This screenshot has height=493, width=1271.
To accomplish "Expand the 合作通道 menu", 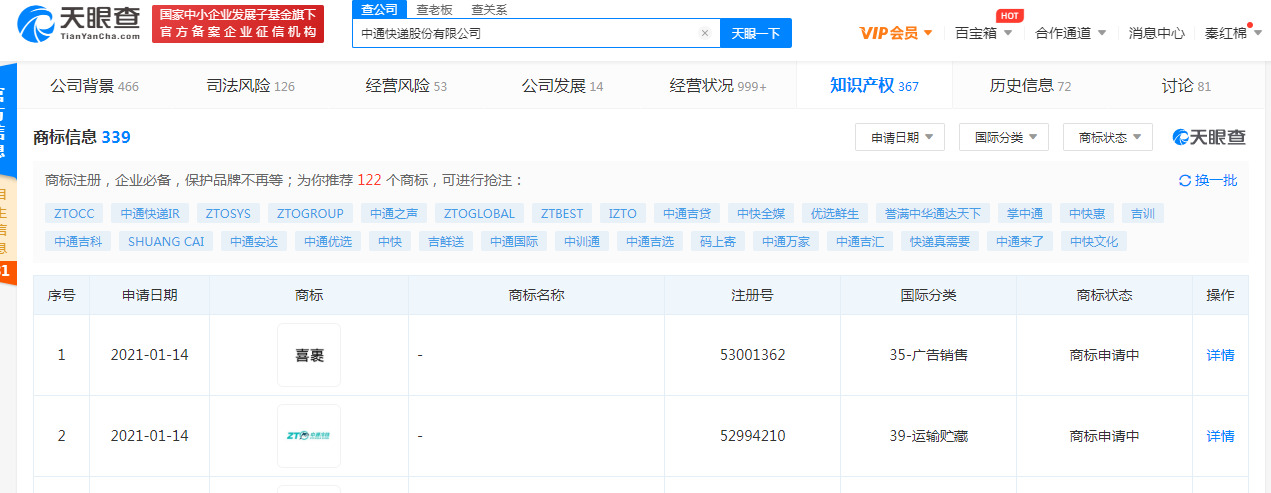I will coord(1071,33).
